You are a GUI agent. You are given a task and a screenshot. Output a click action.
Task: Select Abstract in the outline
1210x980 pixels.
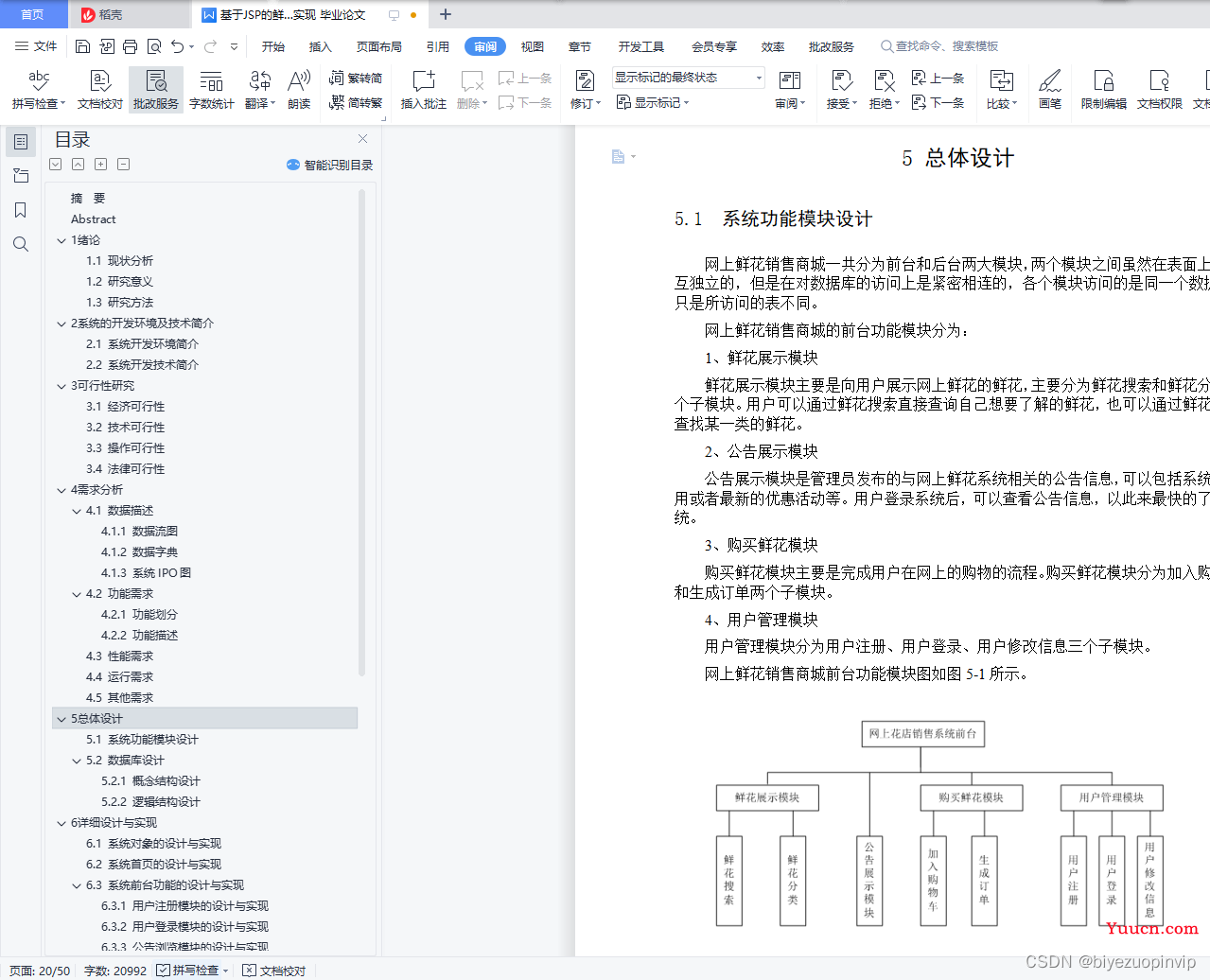tap(93, 219)
